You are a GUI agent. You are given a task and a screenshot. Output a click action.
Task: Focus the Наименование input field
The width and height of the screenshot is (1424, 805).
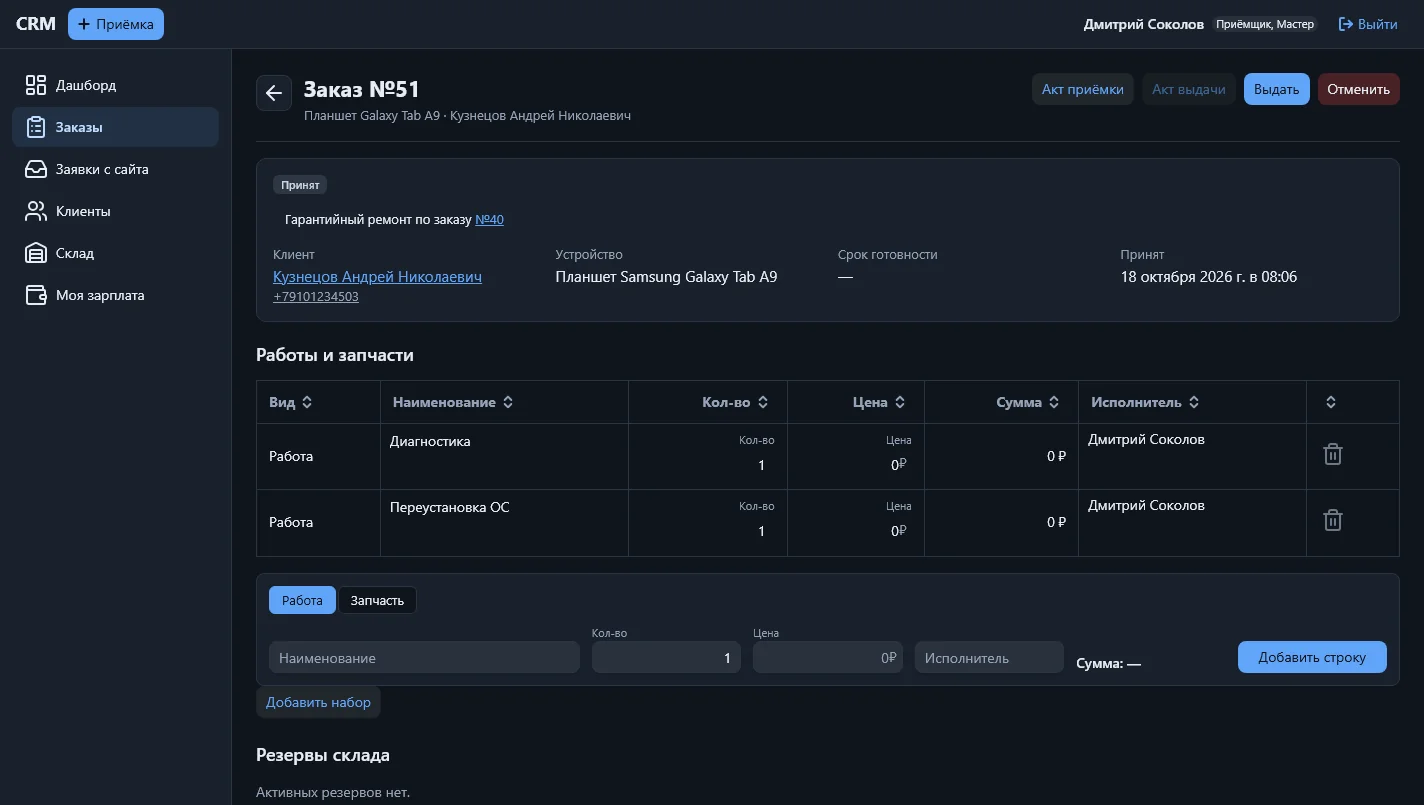click(x=424, y=658)
